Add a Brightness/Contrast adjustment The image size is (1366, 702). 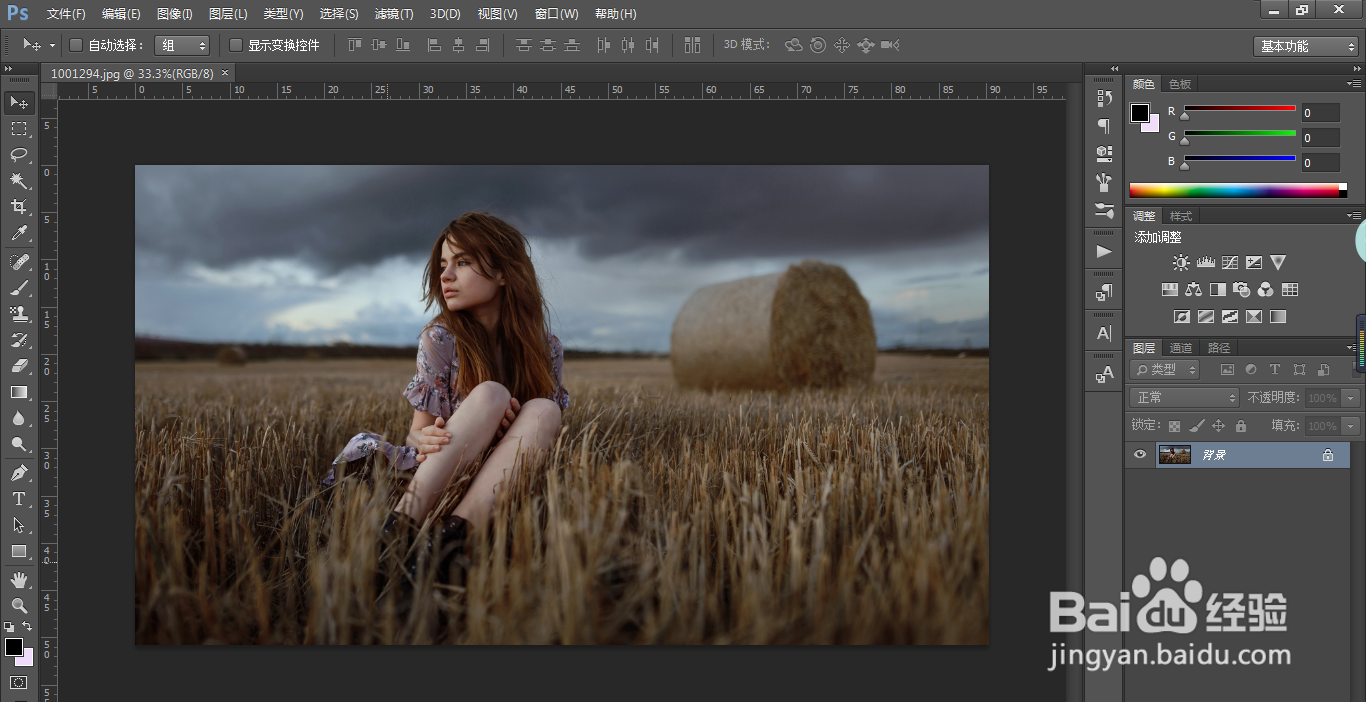pos(1181,263)
